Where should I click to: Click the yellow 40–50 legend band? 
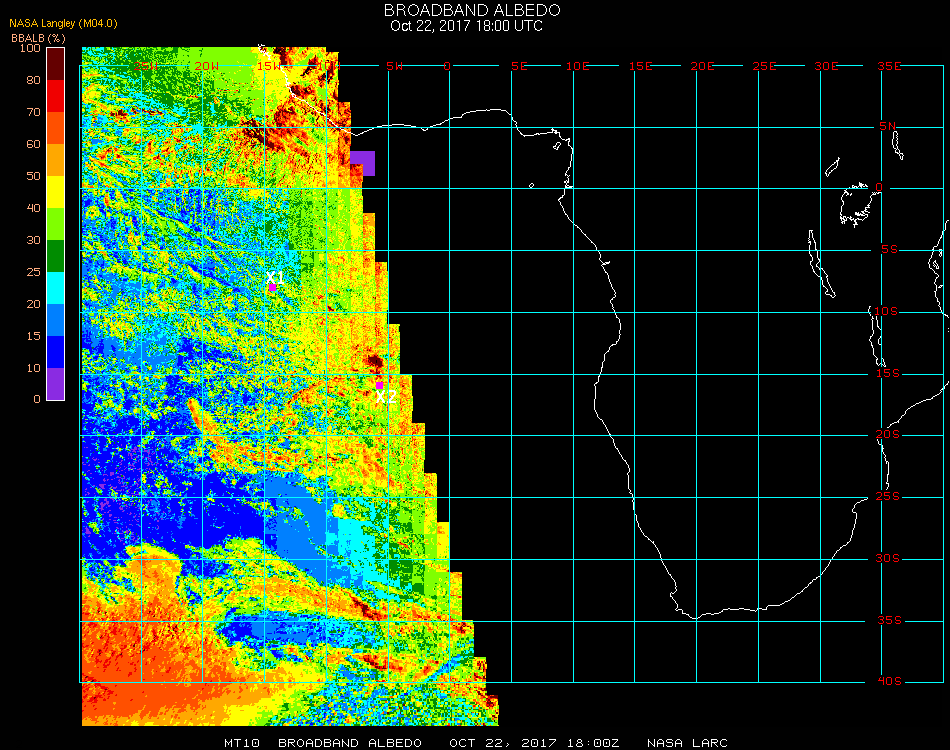55,192
